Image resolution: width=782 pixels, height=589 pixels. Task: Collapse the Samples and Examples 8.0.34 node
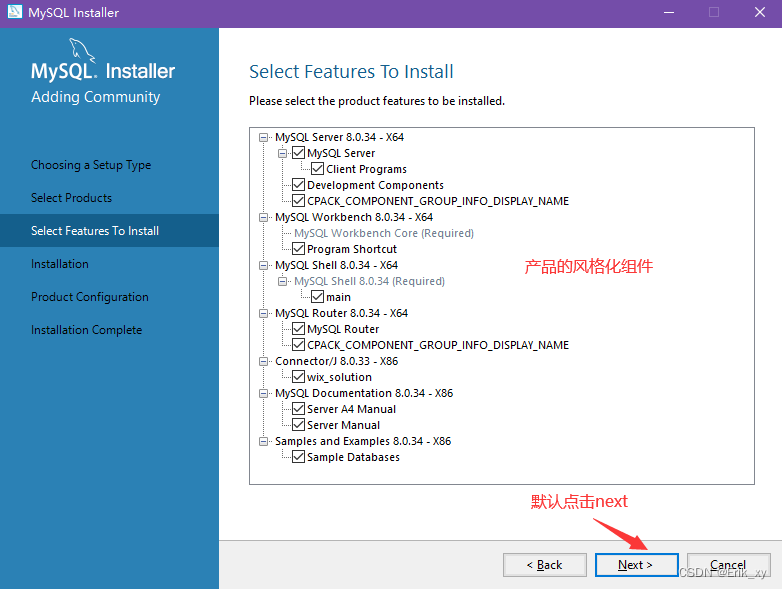coord(263,441)
